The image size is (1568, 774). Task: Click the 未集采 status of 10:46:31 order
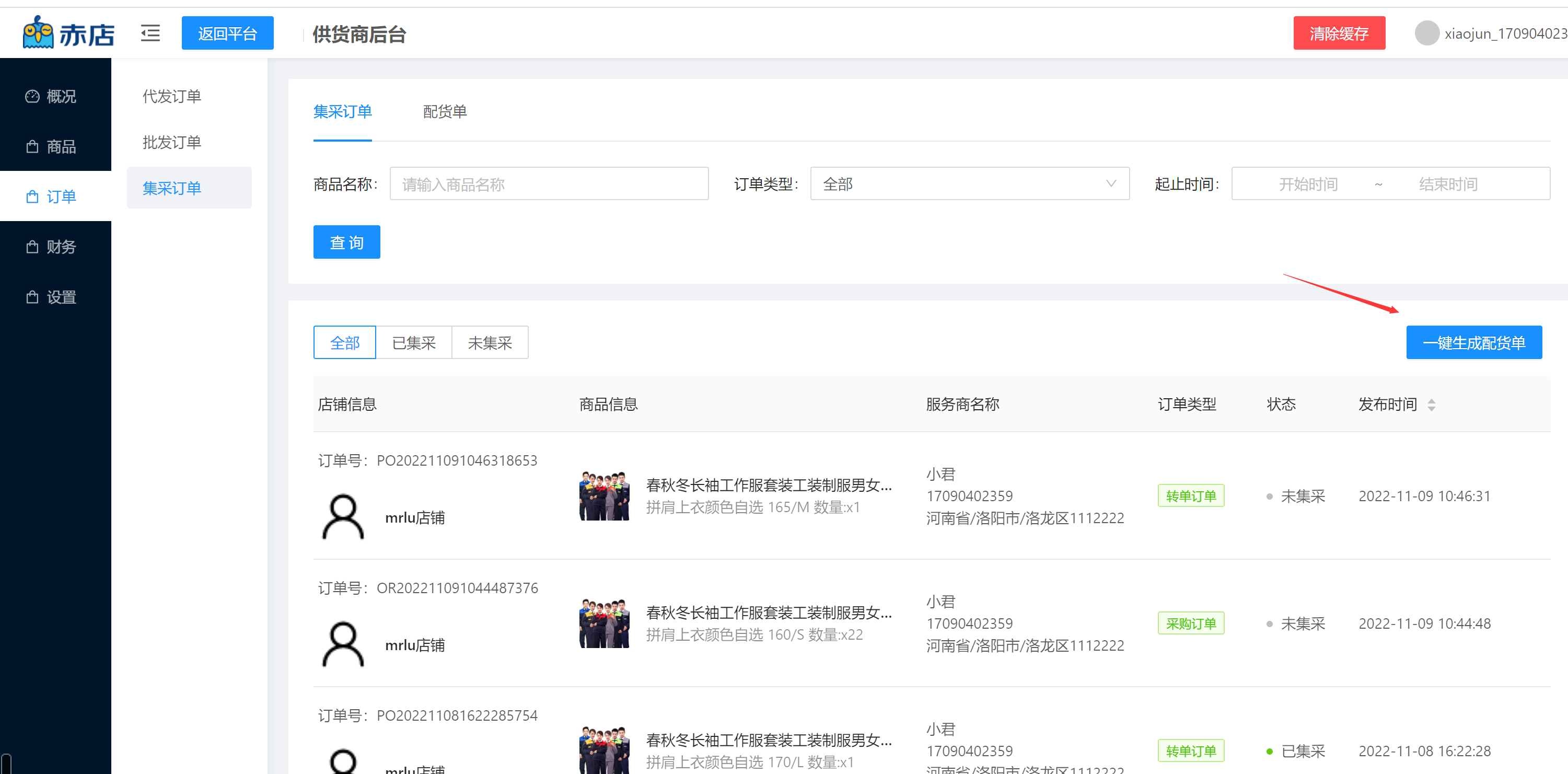(1296, 495)
